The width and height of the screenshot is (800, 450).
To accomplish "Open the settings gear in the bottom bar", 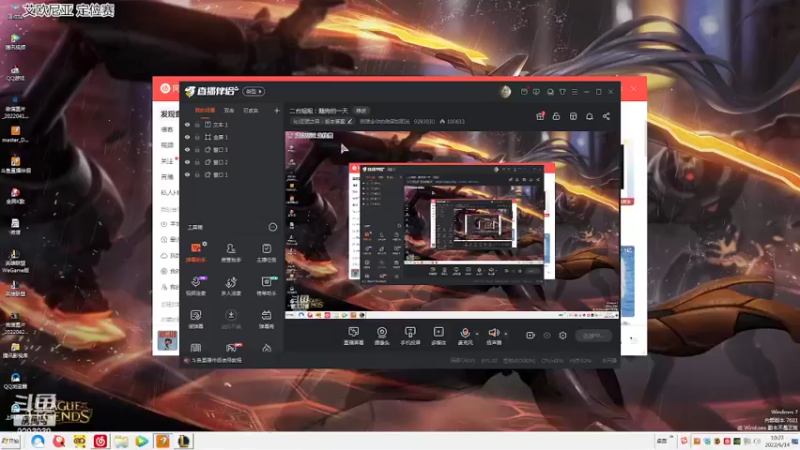I will click(x=563, y=335).
